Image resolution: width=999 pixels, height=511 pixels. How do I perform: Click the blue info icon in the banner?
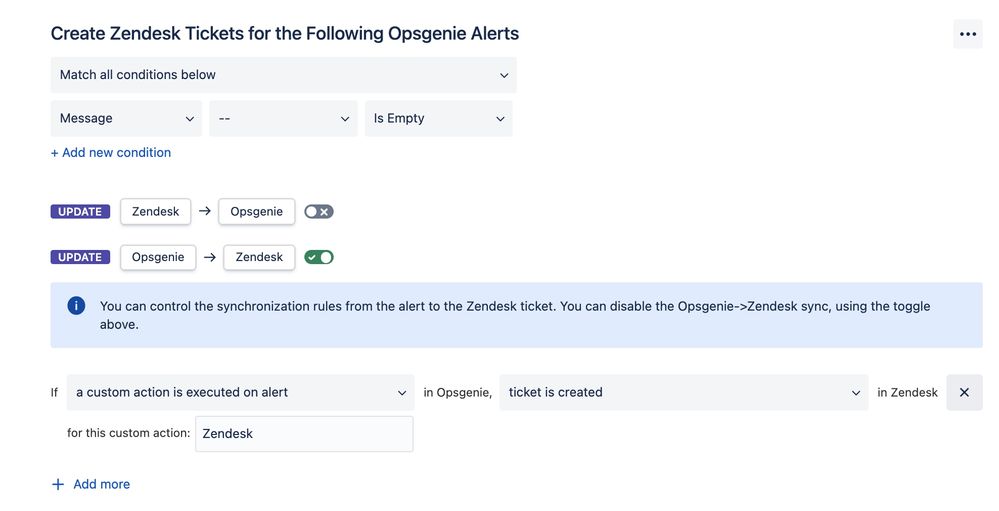point(76,306)
